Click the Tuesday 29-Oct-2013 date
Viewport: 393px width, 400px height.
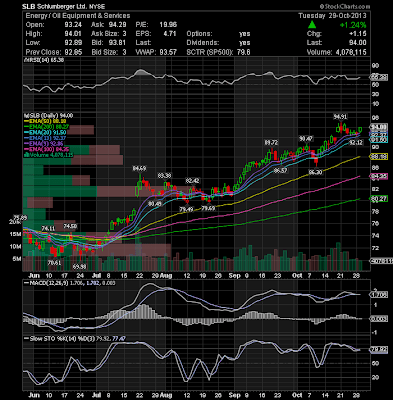click(332, 16)
